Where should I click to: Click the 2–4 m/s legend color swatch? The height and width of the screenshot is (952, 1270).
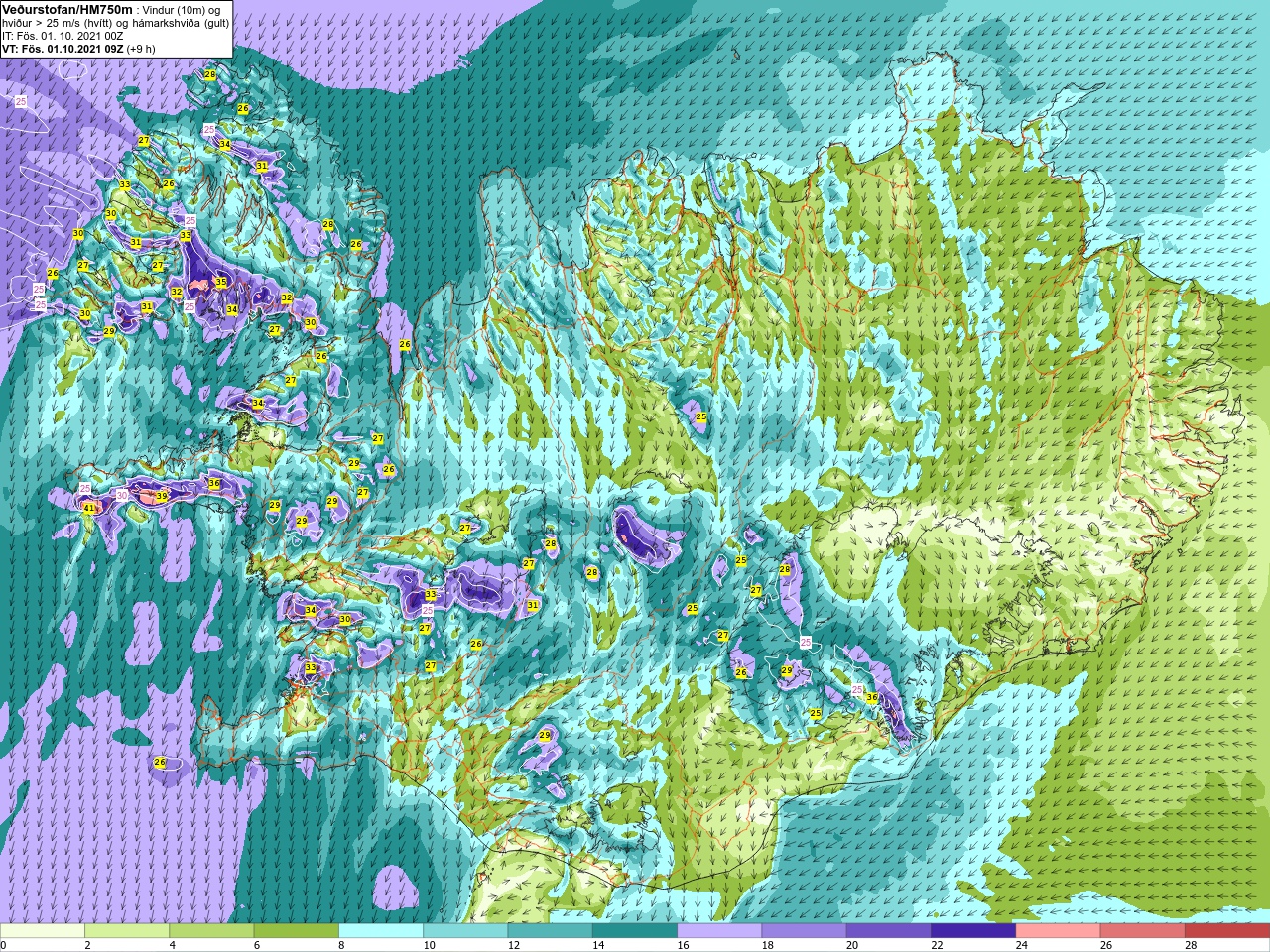[127, 931]
